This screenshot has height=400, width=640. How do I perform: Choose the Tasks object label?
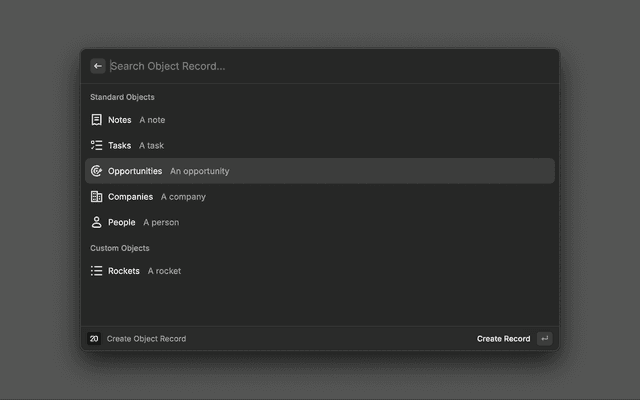pos(120,145)
